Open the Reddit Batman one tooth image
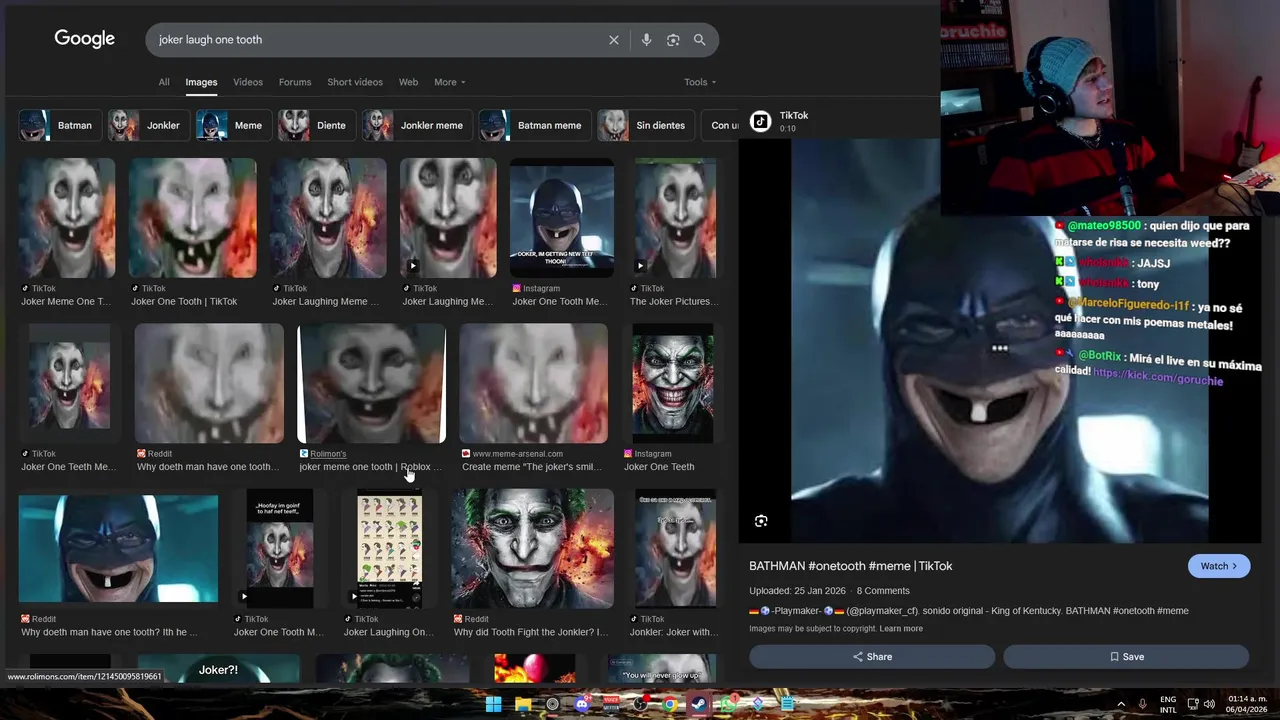This screenshot has height=720, width=1280. click(x=118, y=549)
